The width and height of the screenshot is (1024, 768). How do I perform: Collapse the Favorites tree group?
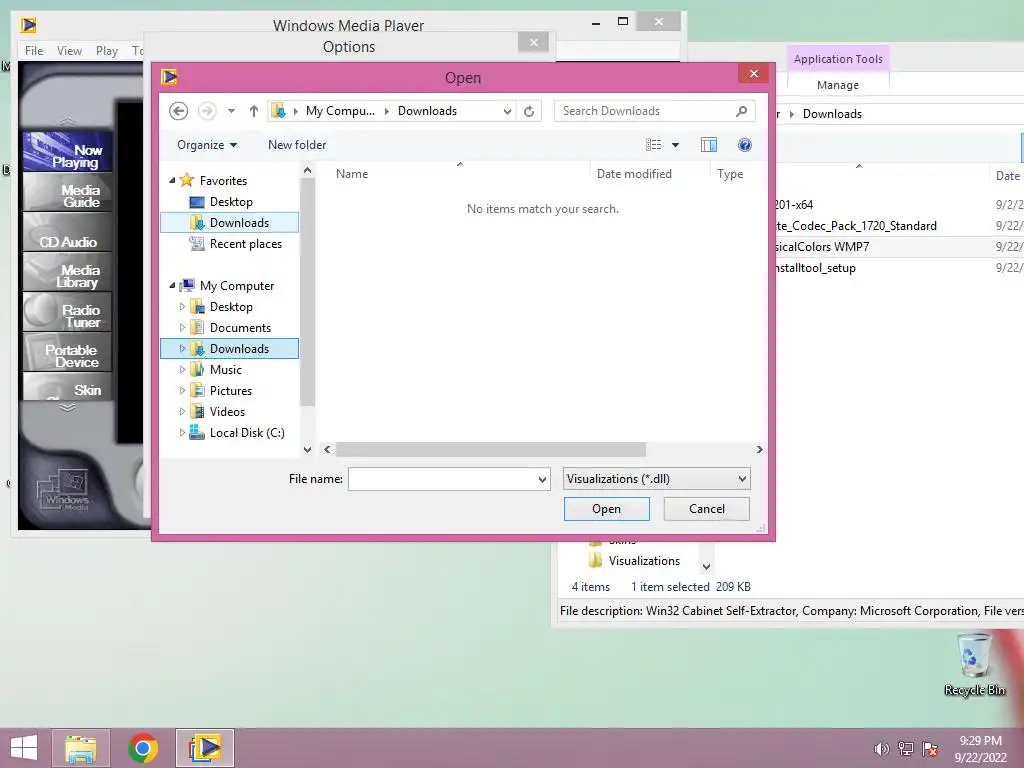coord(172,180)
